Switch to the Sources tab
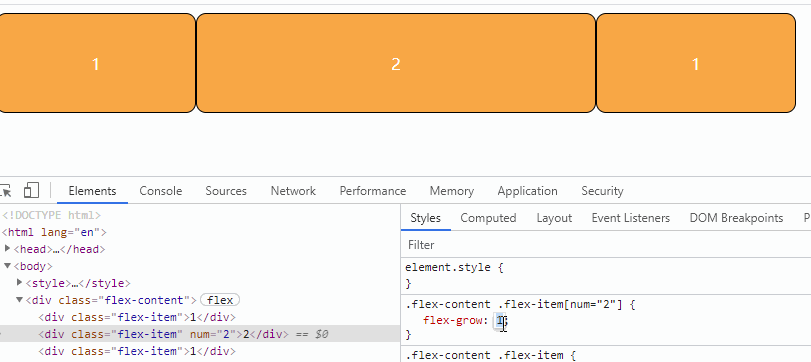This screenshot has height=362, width=811. (226, 191)
